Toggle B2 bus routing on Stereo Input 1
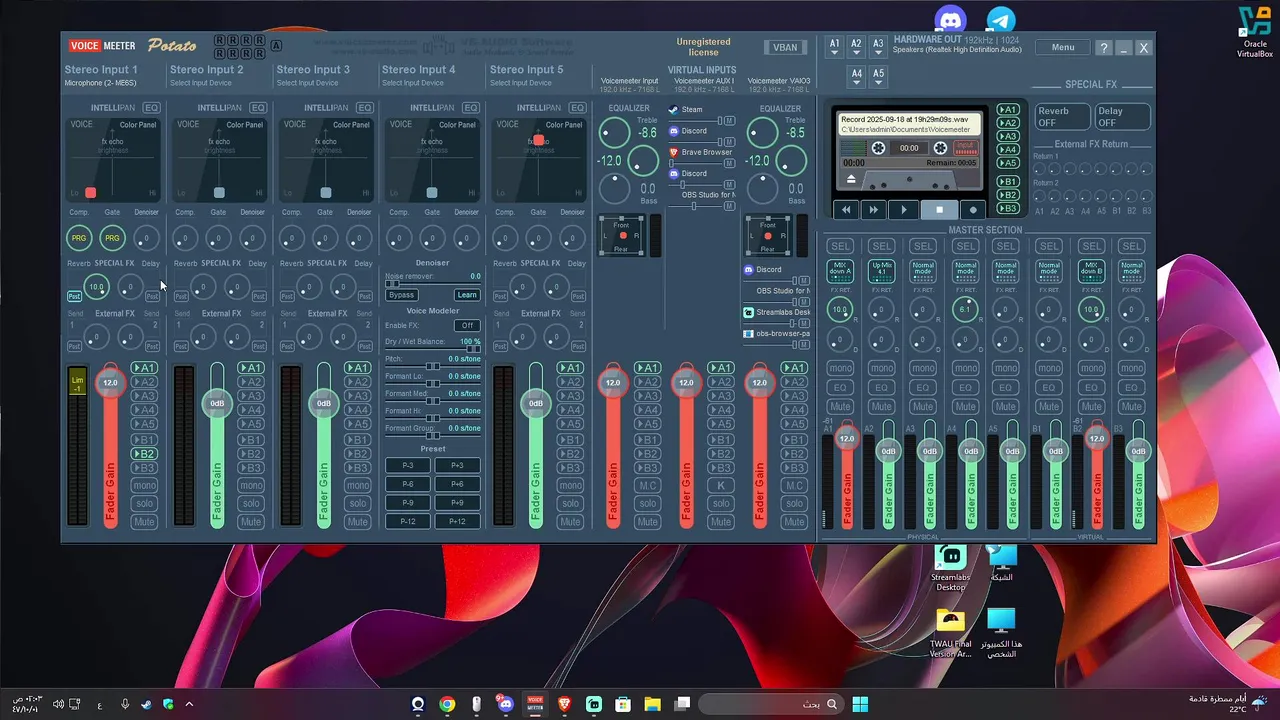 145,454
